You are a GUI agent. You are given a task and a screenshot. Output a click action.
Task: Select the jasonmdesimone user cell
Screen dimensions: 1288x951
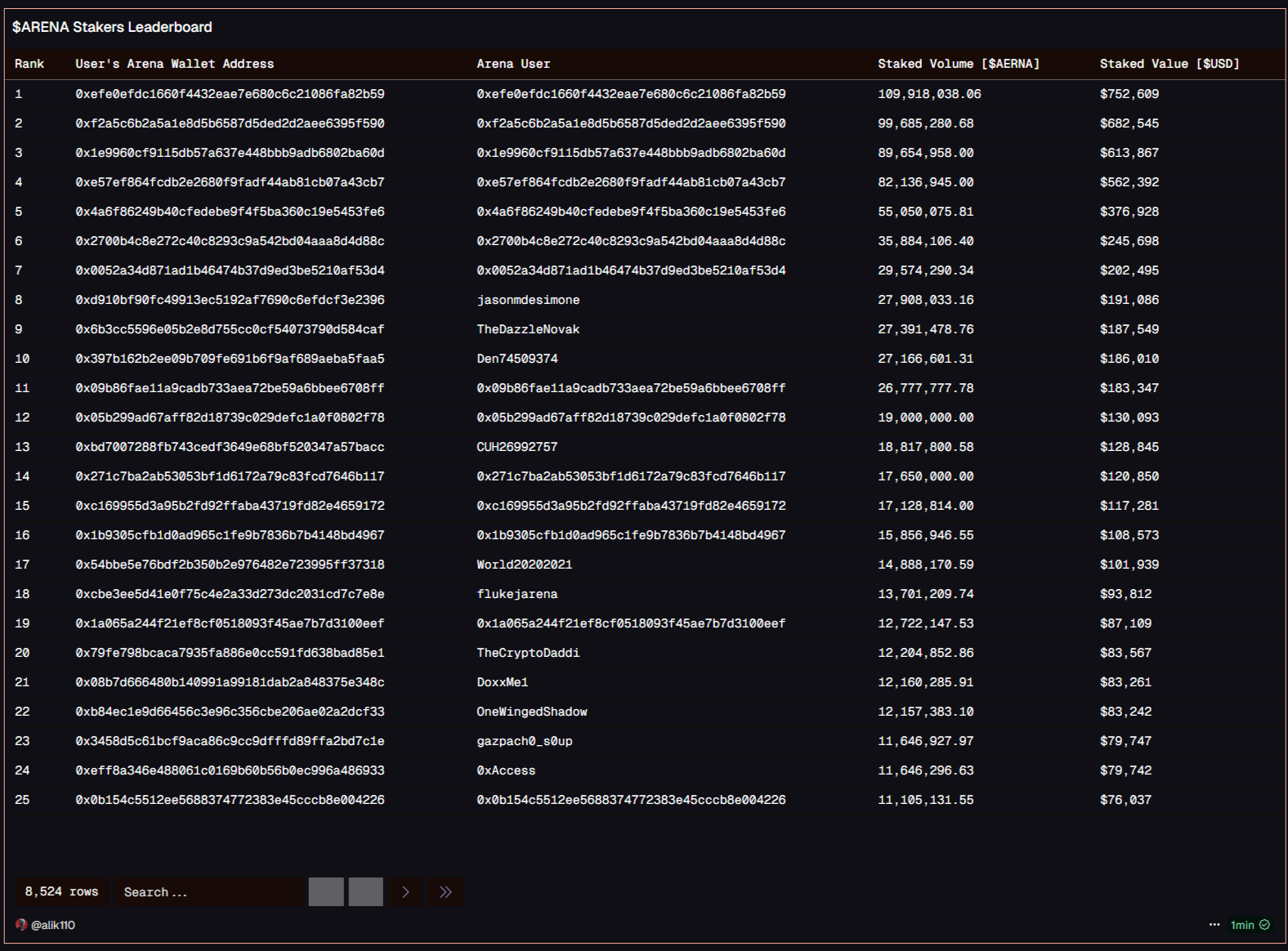[528, 300]
